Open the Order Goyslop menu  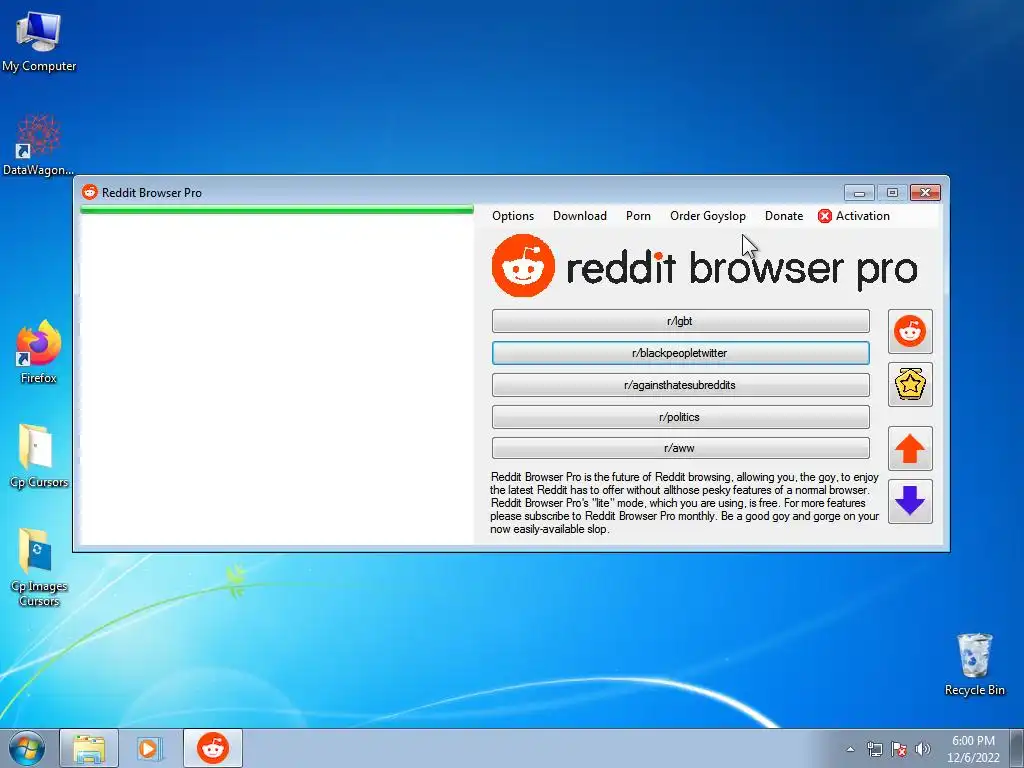[707, 216]
